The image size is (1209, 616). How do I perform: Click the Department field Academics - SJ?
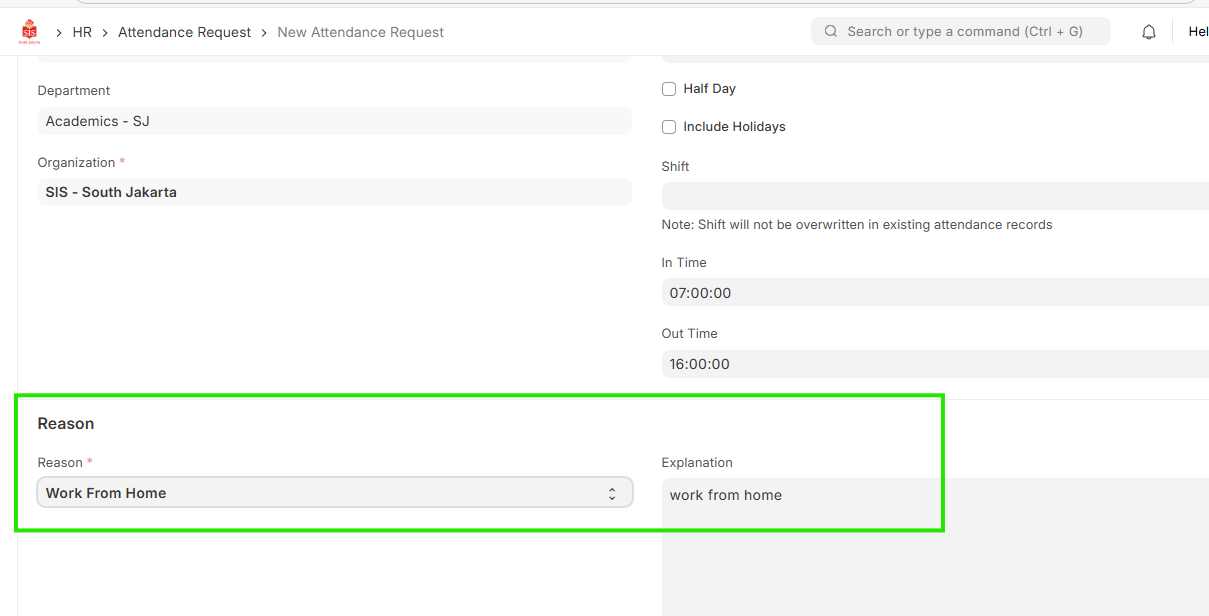tap(334, 121)
